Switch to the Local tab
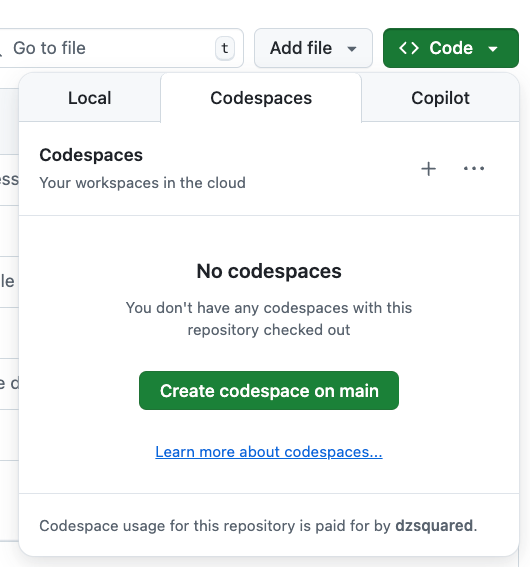530x567 pixels. [x=90, y=98]
